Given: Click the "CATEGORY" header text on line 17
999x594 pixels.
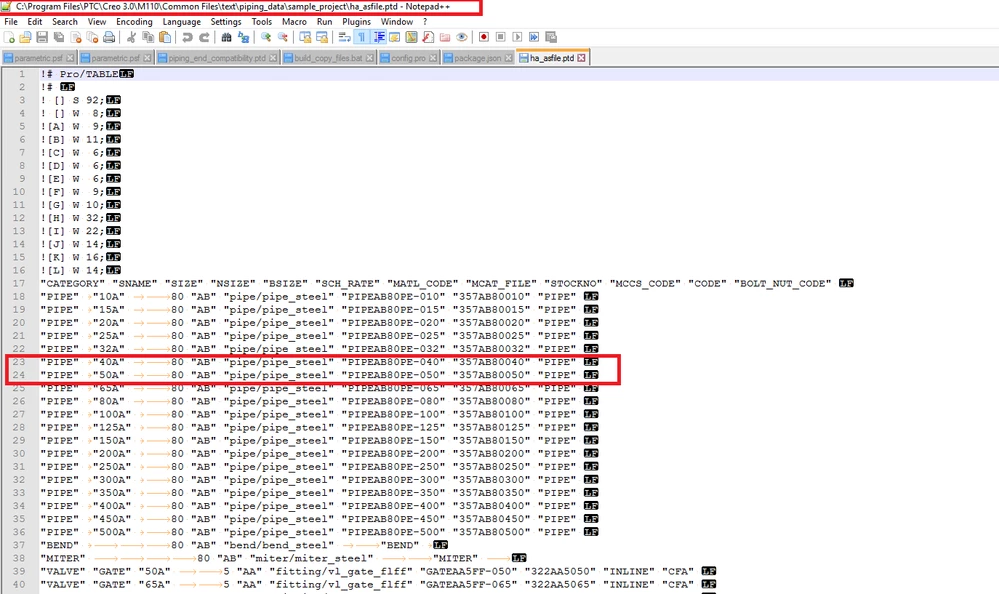Looking at the screenshot, I should (x=73, y=284).
